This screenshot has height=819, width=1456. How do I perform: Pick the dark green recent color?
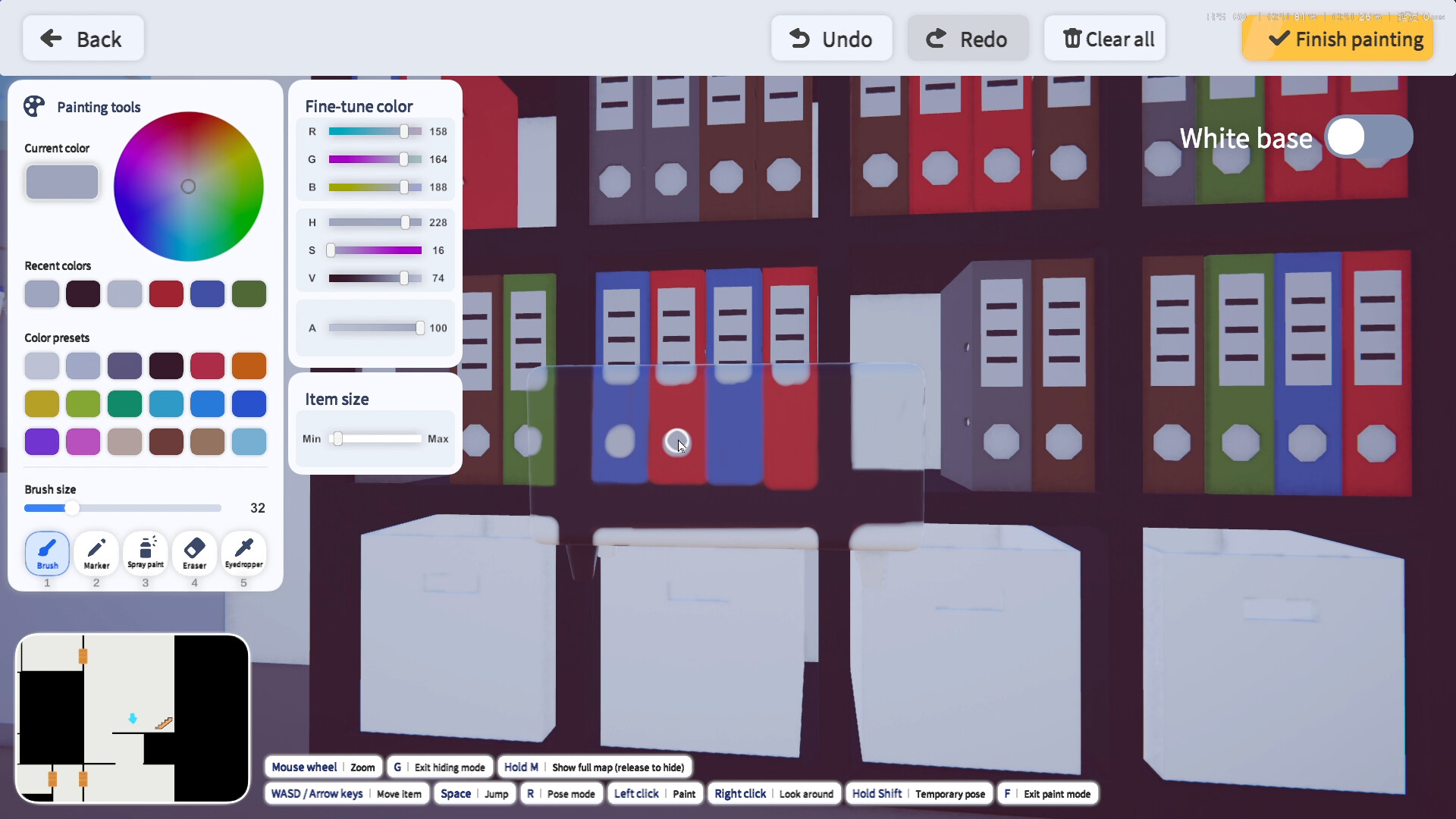pyautogui.click(x=249, y=293)
